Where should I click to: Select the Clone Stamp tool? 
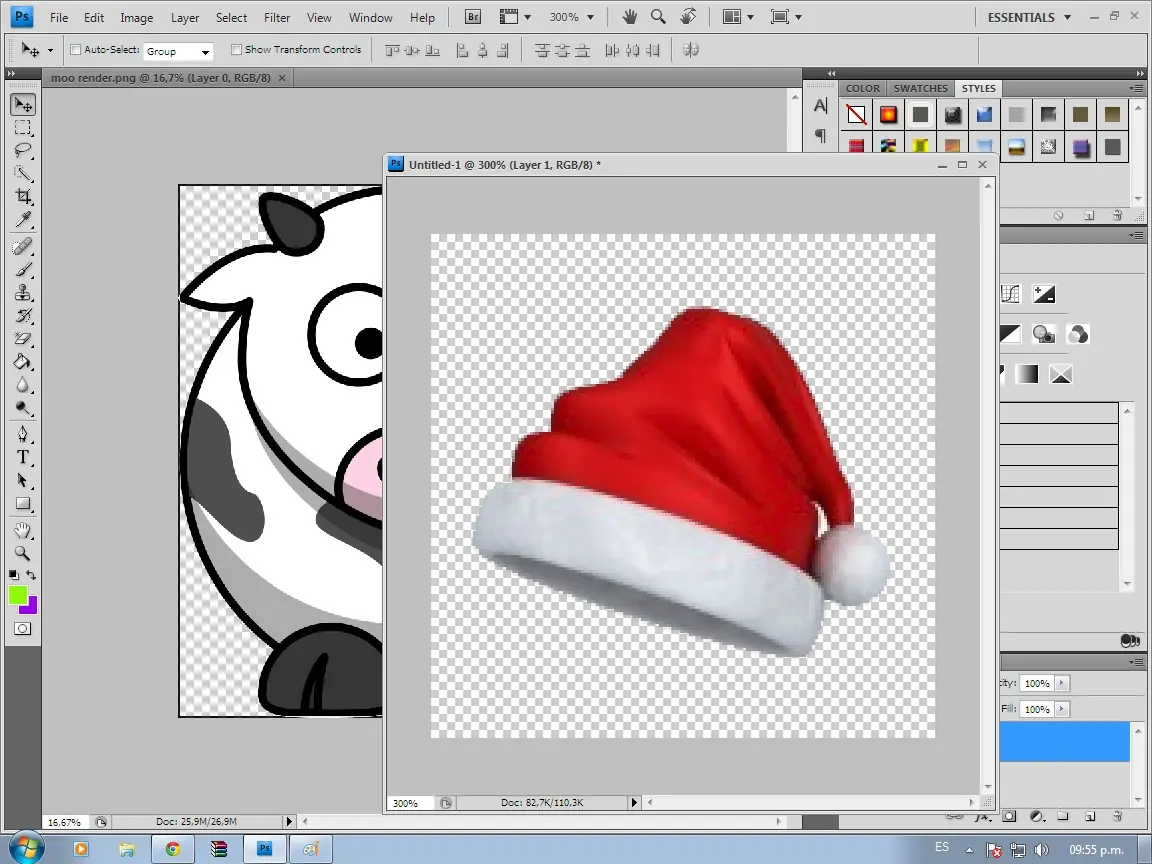(x=23, y=292)
